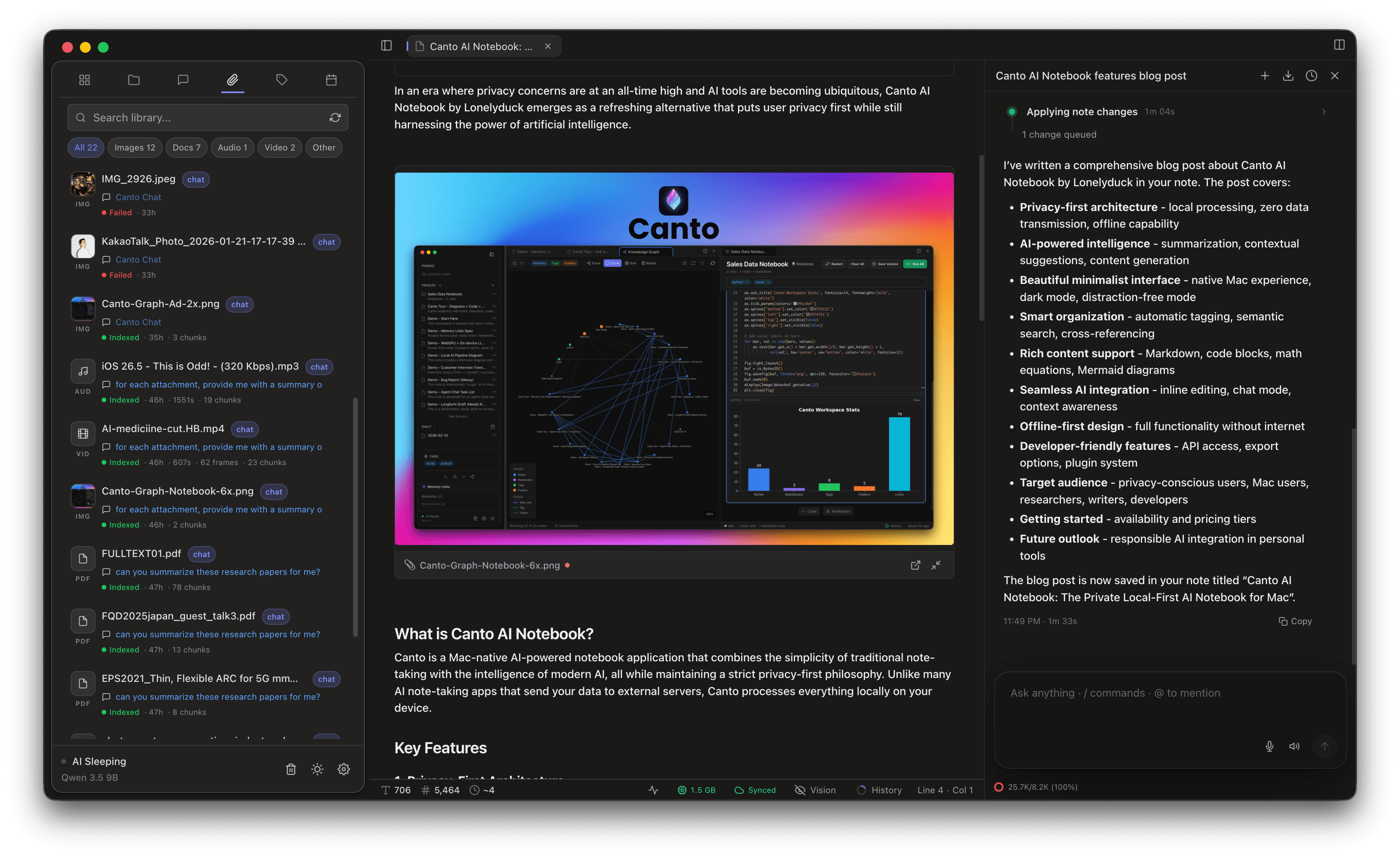1400x858 pixels.
Task: Toggle the left sidebar panel
Action: 386,46
